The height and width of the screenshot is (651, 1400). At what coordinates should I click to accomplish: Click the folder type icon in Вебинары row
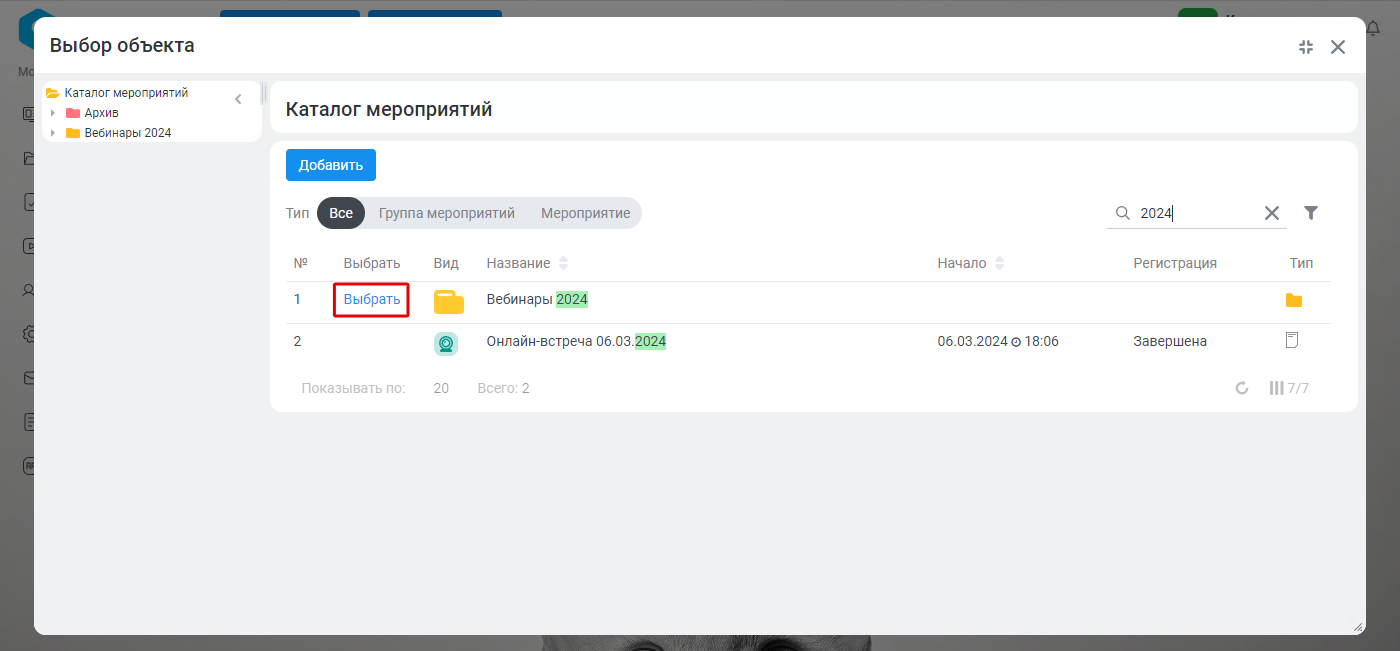pyautogui.click(x=1294, y=300)
